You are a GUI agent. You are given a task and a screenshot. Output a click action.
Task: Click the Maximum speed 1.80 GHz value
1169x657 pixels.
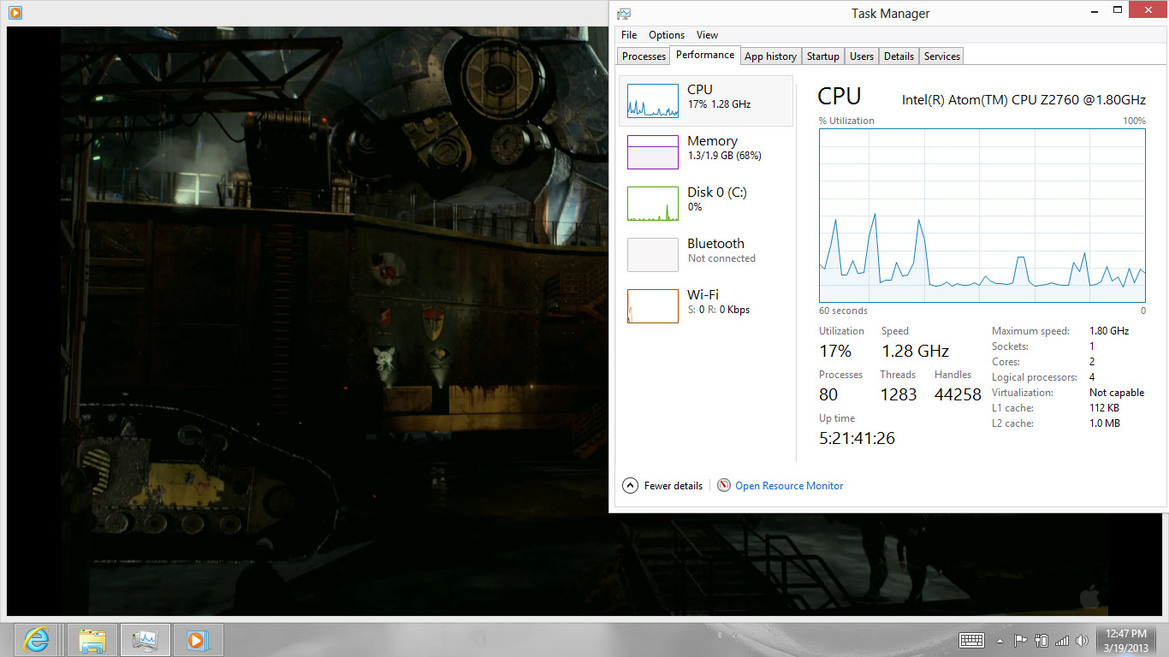[1109, 330]
